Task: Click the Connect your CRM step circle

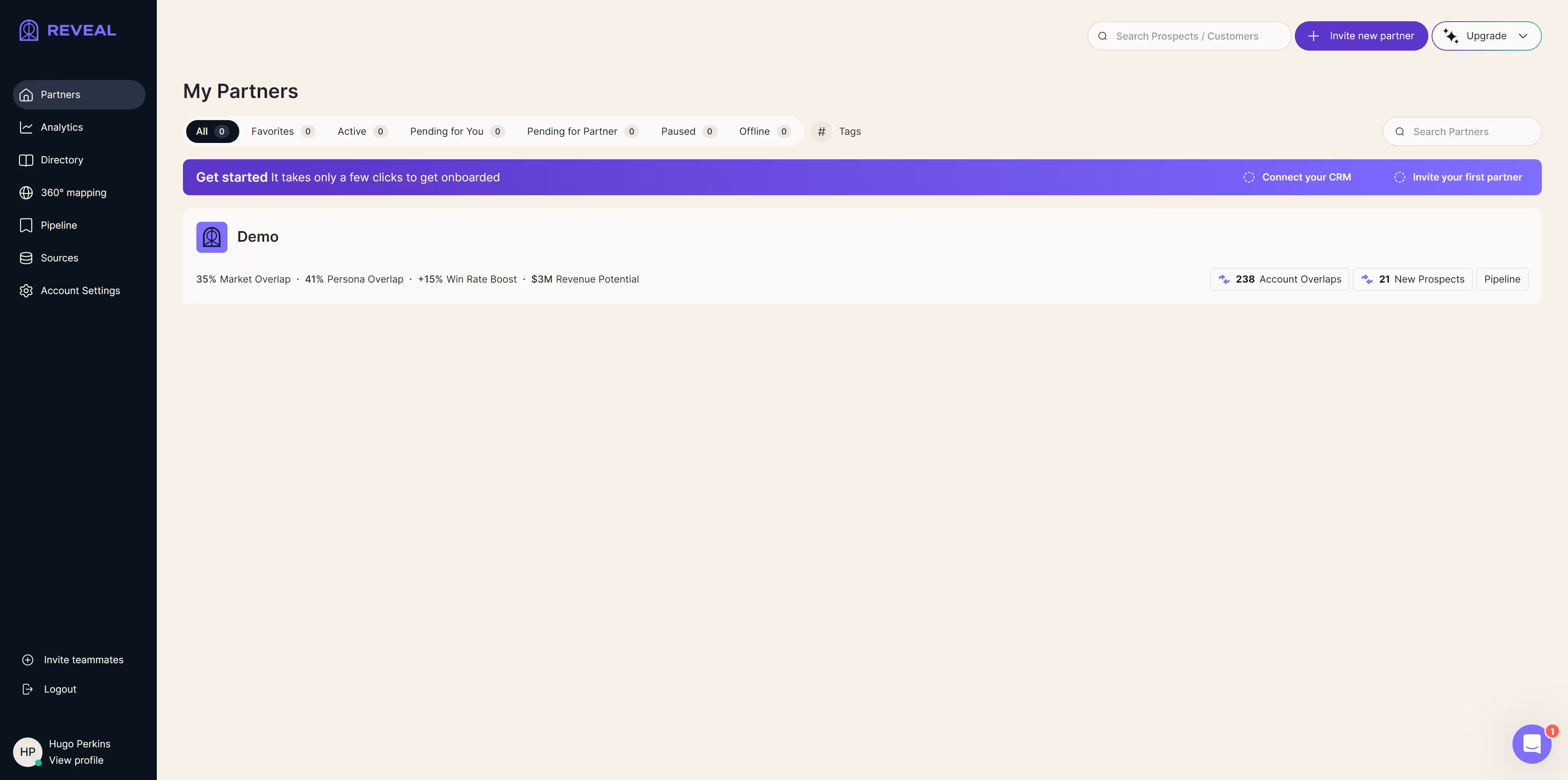Action: [1249, 177]
